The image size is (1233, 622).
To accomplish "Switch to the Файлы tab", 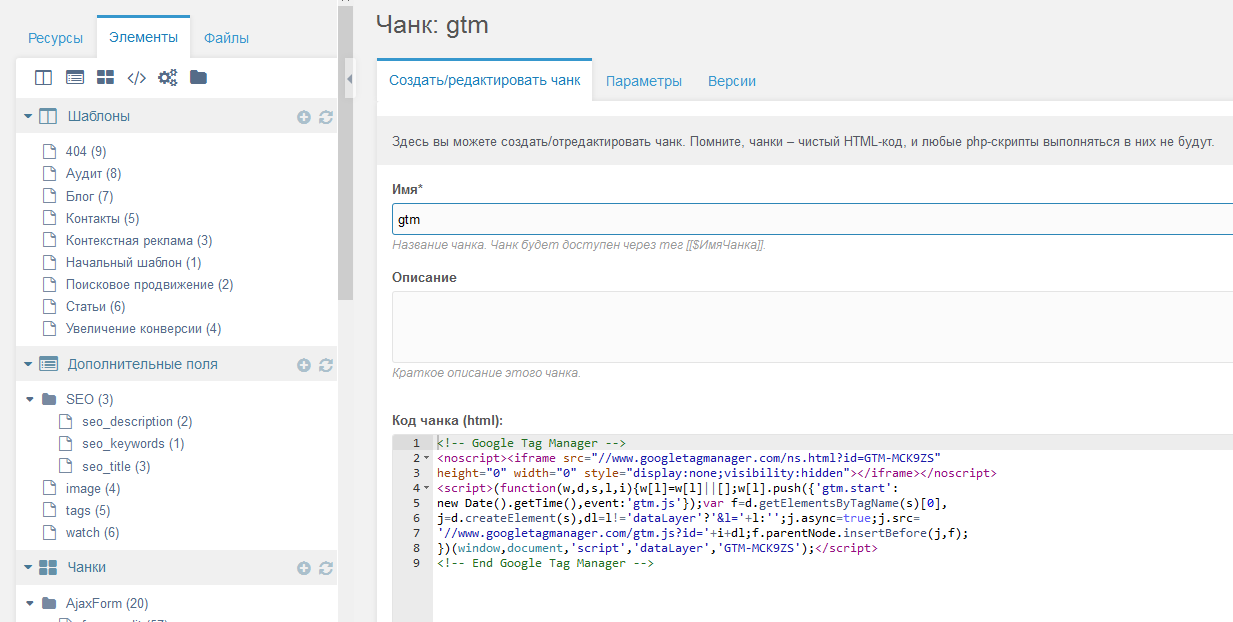I will [226, 38].
